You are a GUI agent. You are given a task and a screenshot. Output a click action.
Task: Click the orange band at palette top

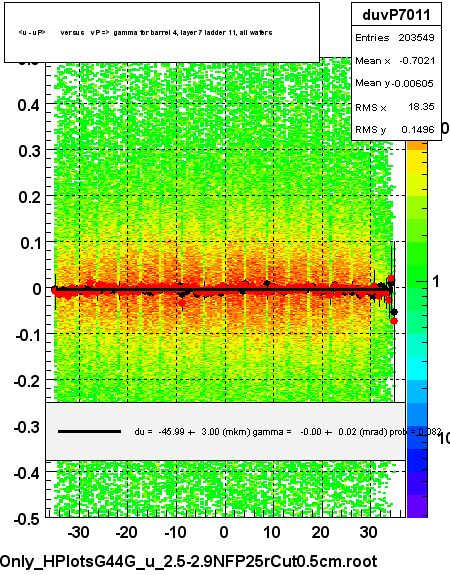click(x=417, y=146)
